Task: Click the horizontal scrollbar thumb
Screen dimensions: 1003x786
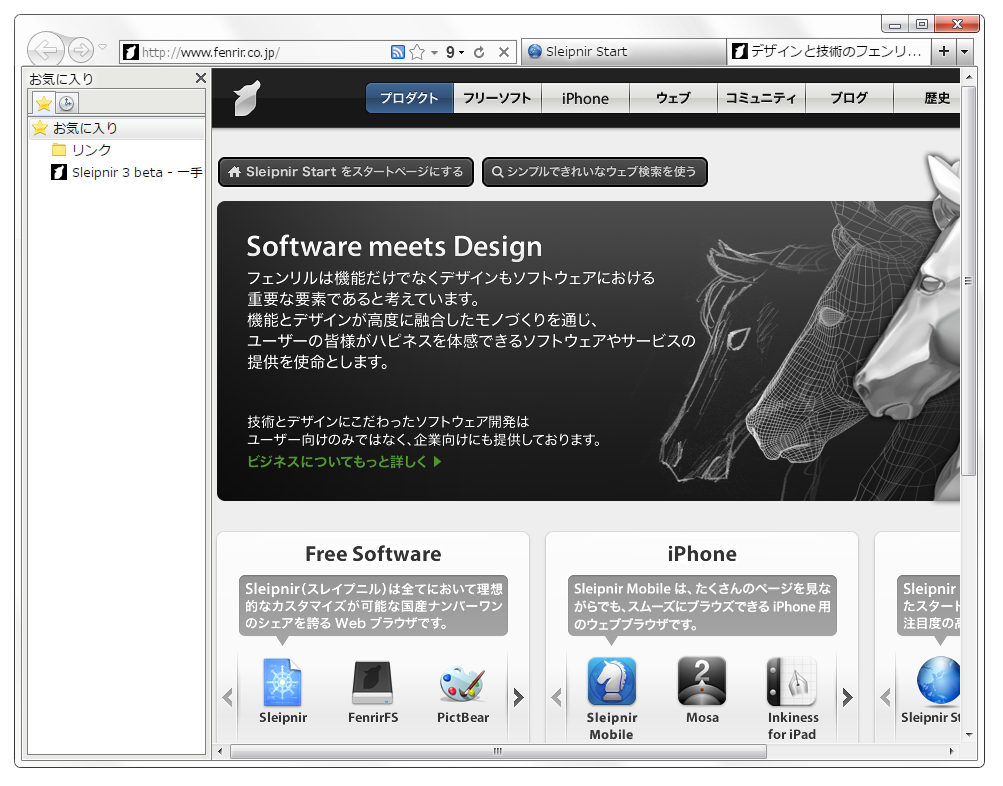Action: (498, 751)
